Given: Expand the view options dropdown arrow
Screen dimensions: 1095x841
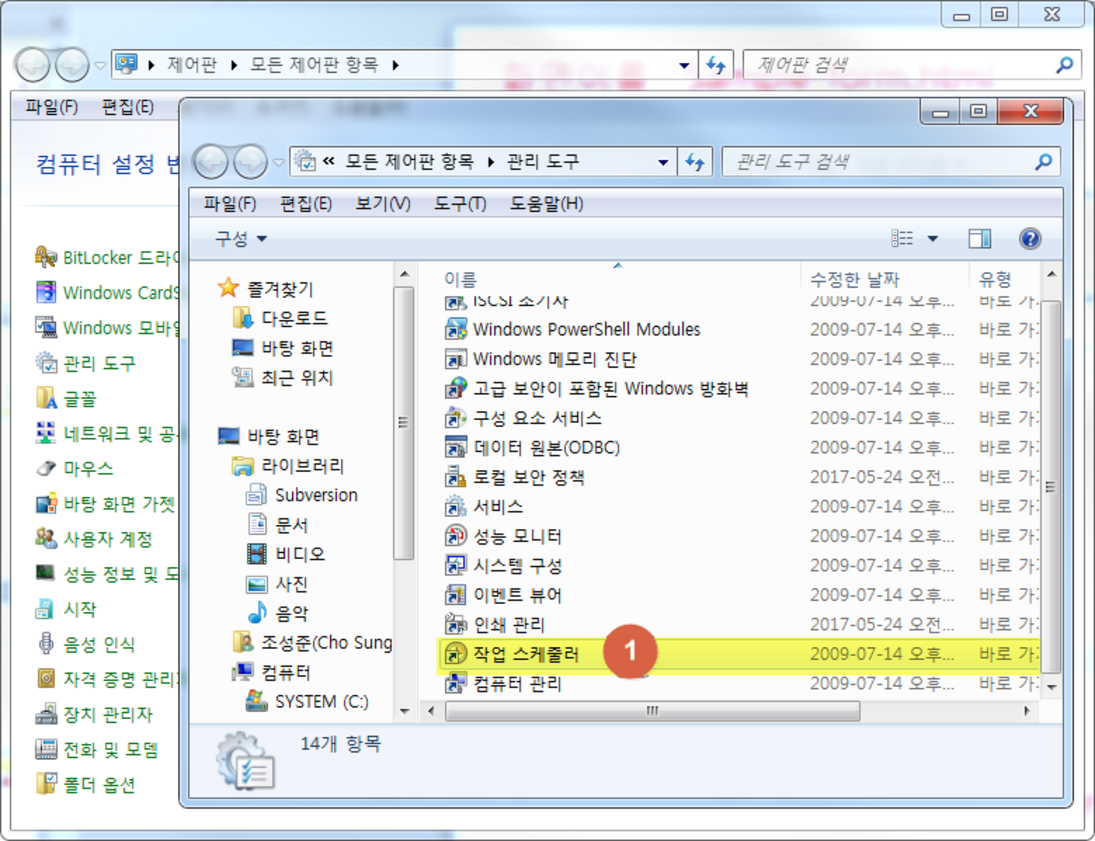Looking at the screenshot, I should click(x=933, y=239).
